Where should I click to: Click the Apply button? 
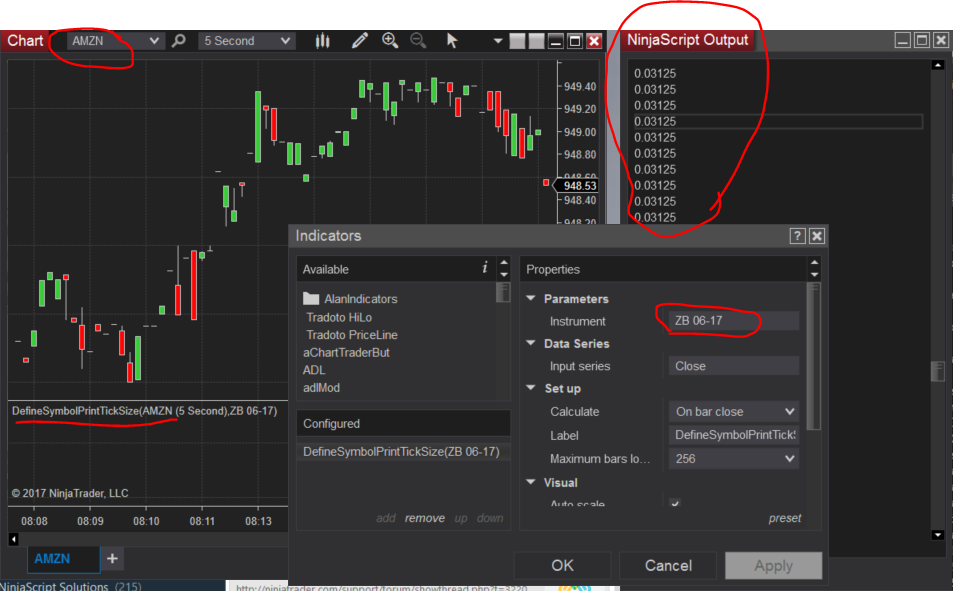click(773, 565)
